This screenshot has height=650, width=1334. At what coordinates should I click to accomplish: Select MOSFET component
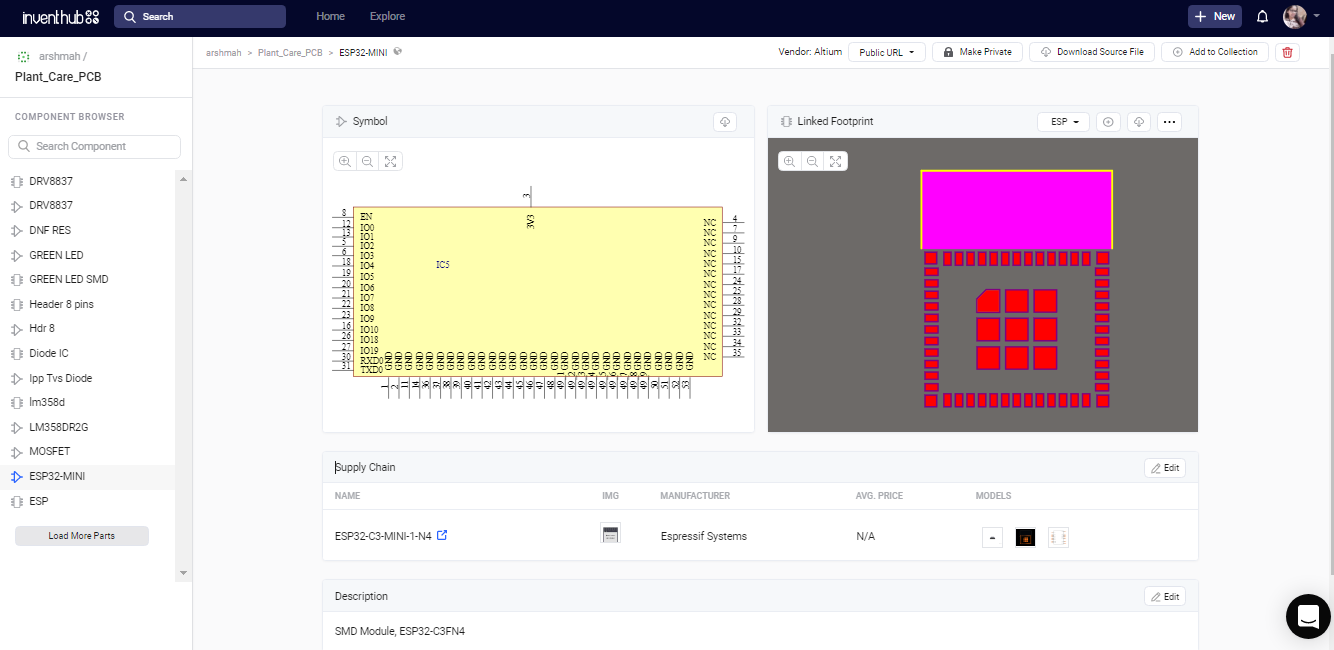pos(88,451)
